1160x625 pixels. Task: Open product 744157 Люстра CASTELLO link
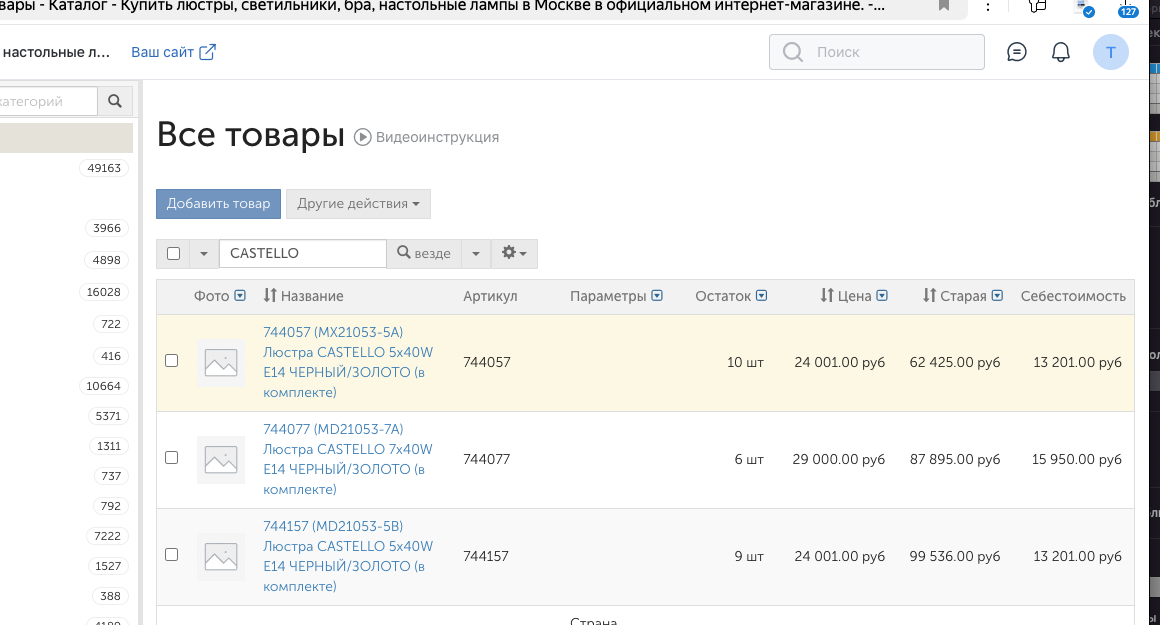(347, 546)
